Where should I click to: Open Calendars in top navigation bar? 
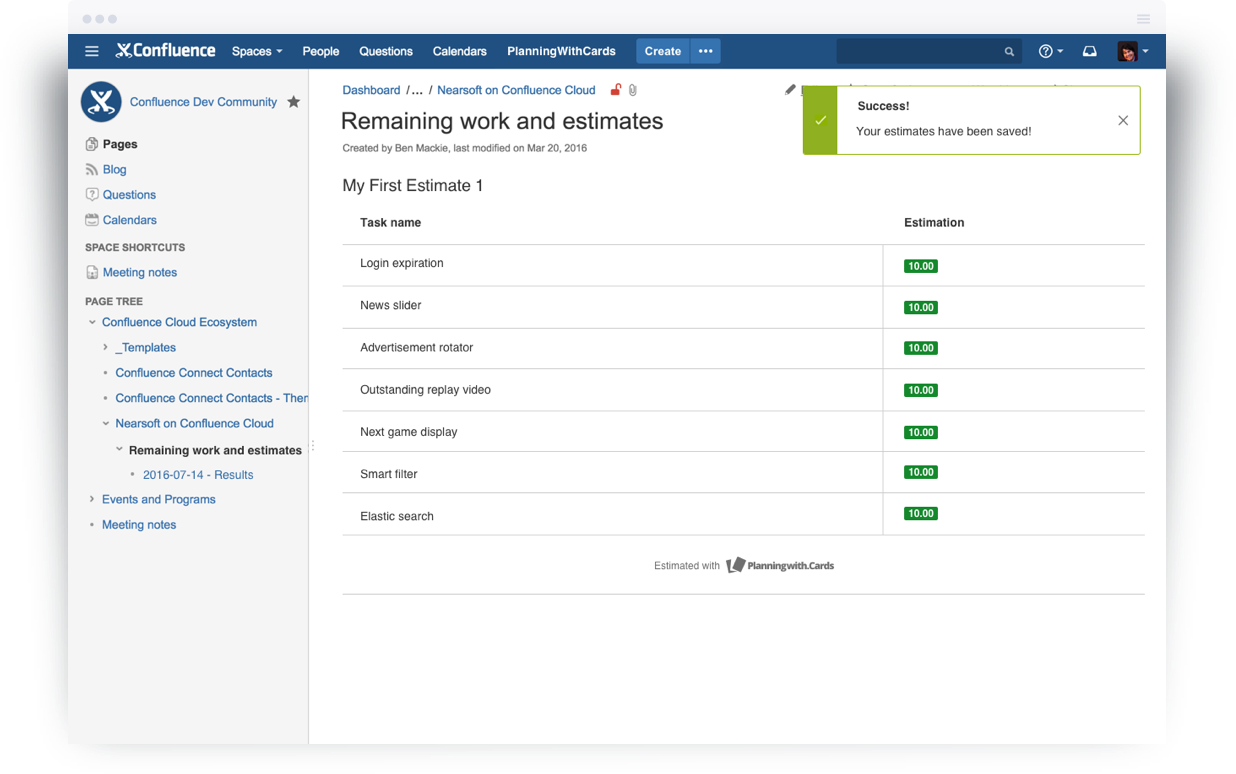pyautogui.click(x=459, y=51)
